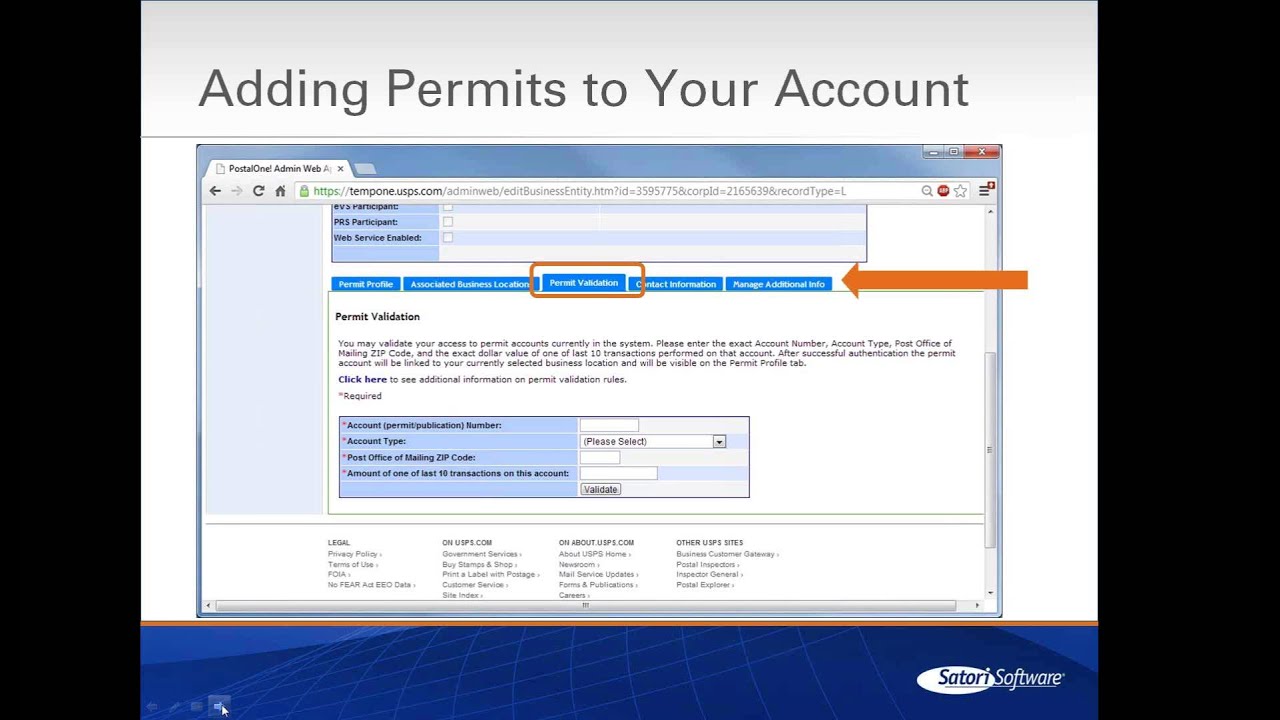Open the browser home page icon
1280x720 pixels.
[x=281, y=191]
